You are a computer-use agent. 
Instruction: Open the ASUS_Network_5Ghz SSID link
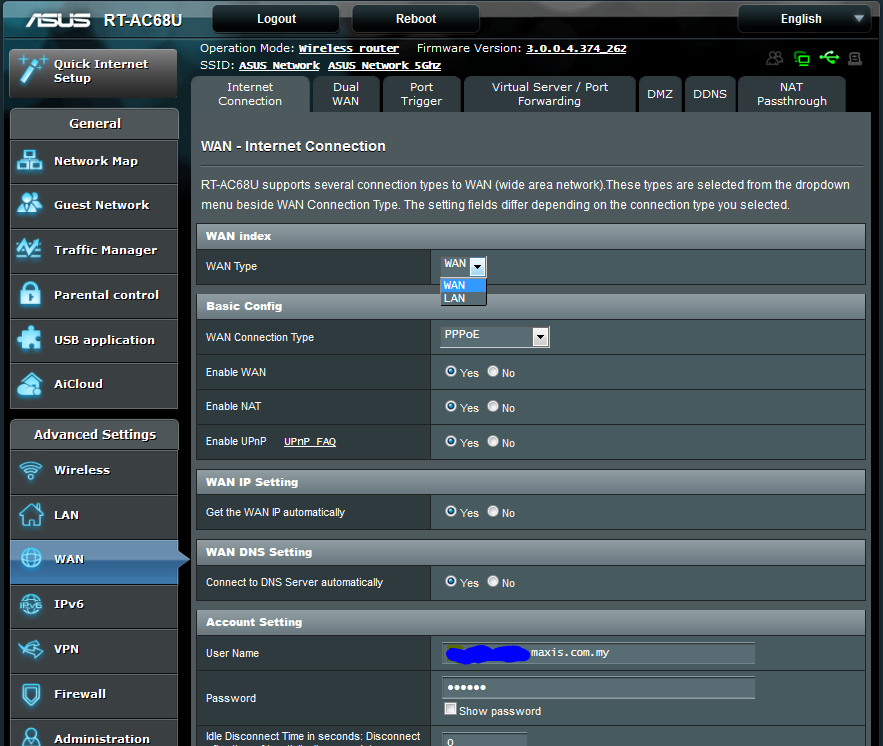[385, 65]
